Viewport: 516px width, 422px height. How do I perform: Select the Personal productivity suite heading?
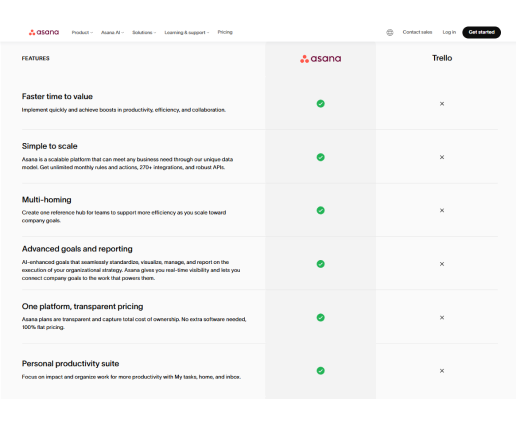(70, 363)
